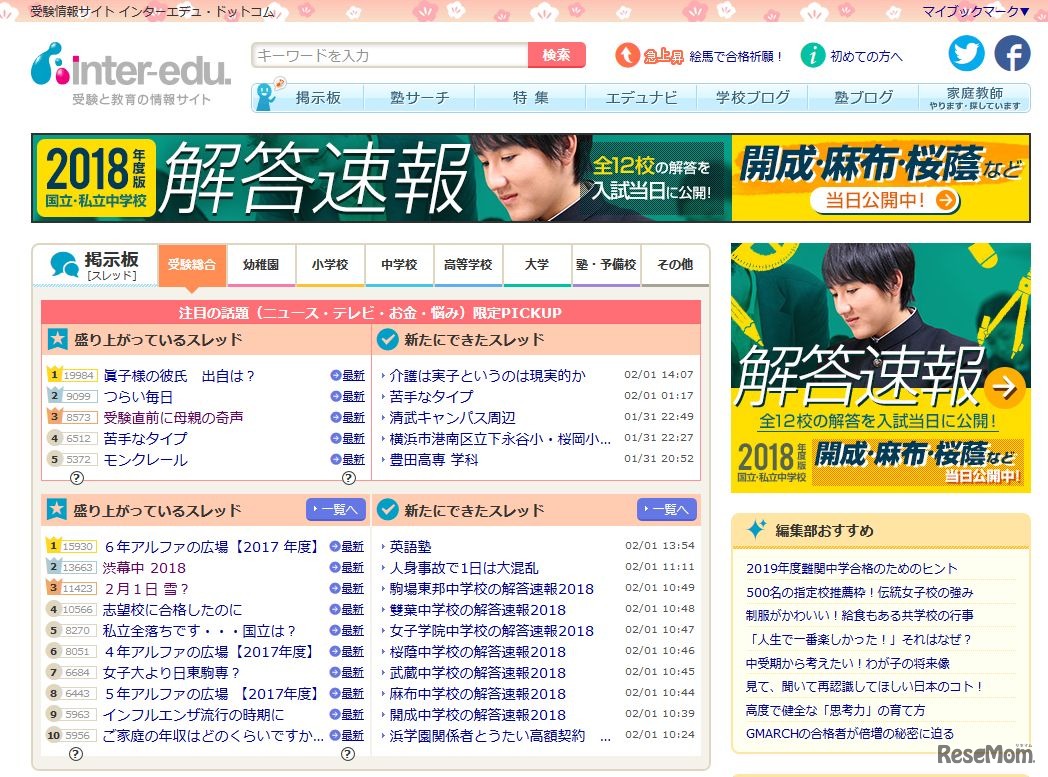Click the 最新 icon beside 渋幕中 2018

[x=348, y=568]
